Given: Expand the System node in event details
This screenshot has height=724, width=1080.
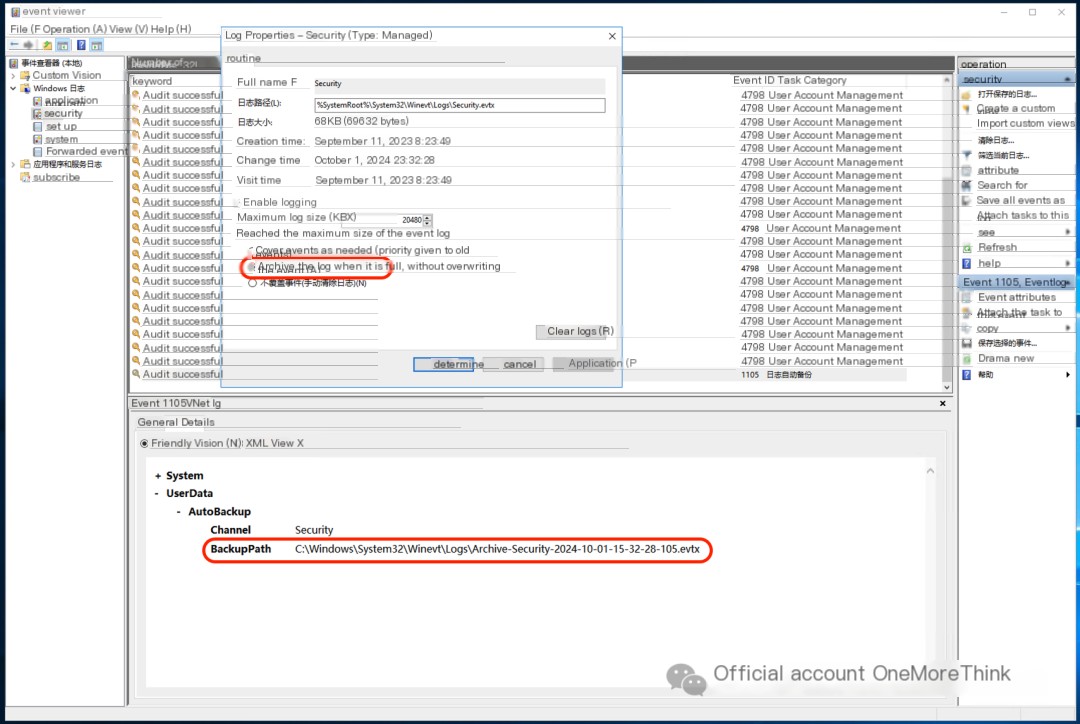Looking at the screenshot, I should (157, 476).
